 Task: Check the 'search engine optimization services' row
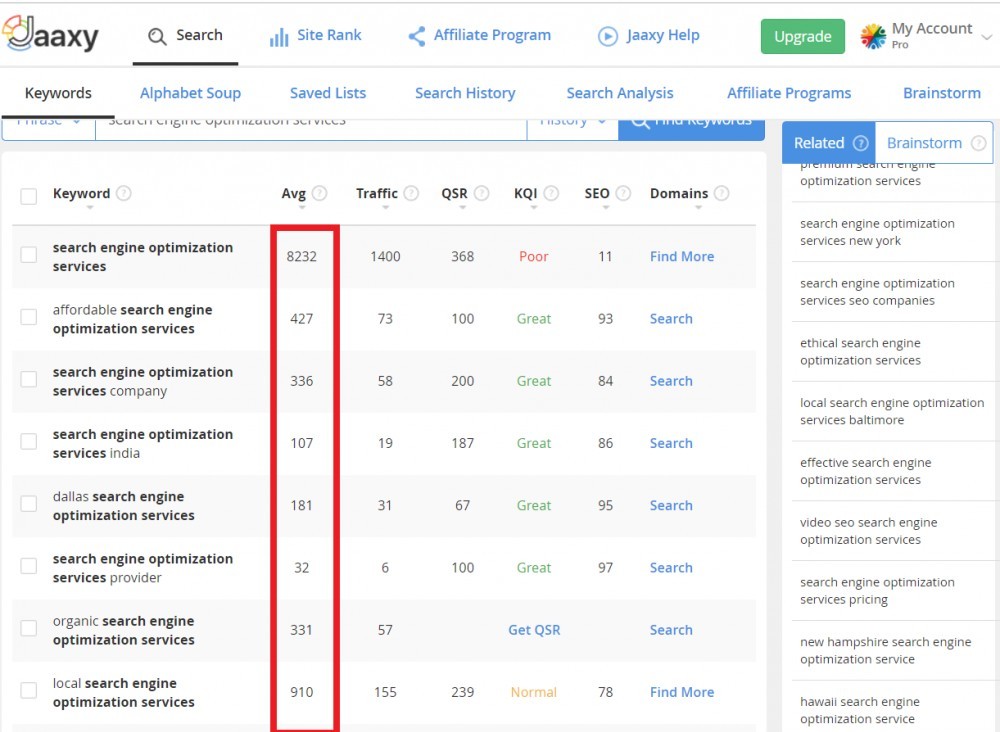click(x=29, y=255)
